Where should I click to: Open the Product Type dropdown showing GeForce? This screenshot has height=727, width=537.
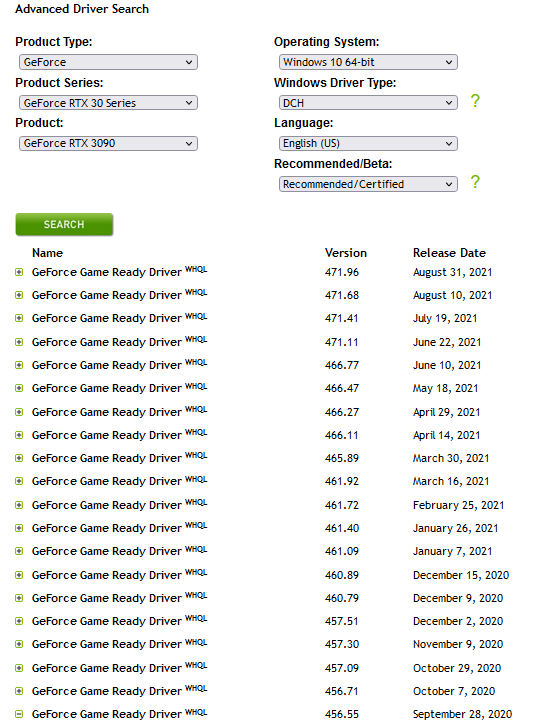click(x=108, y=62)
